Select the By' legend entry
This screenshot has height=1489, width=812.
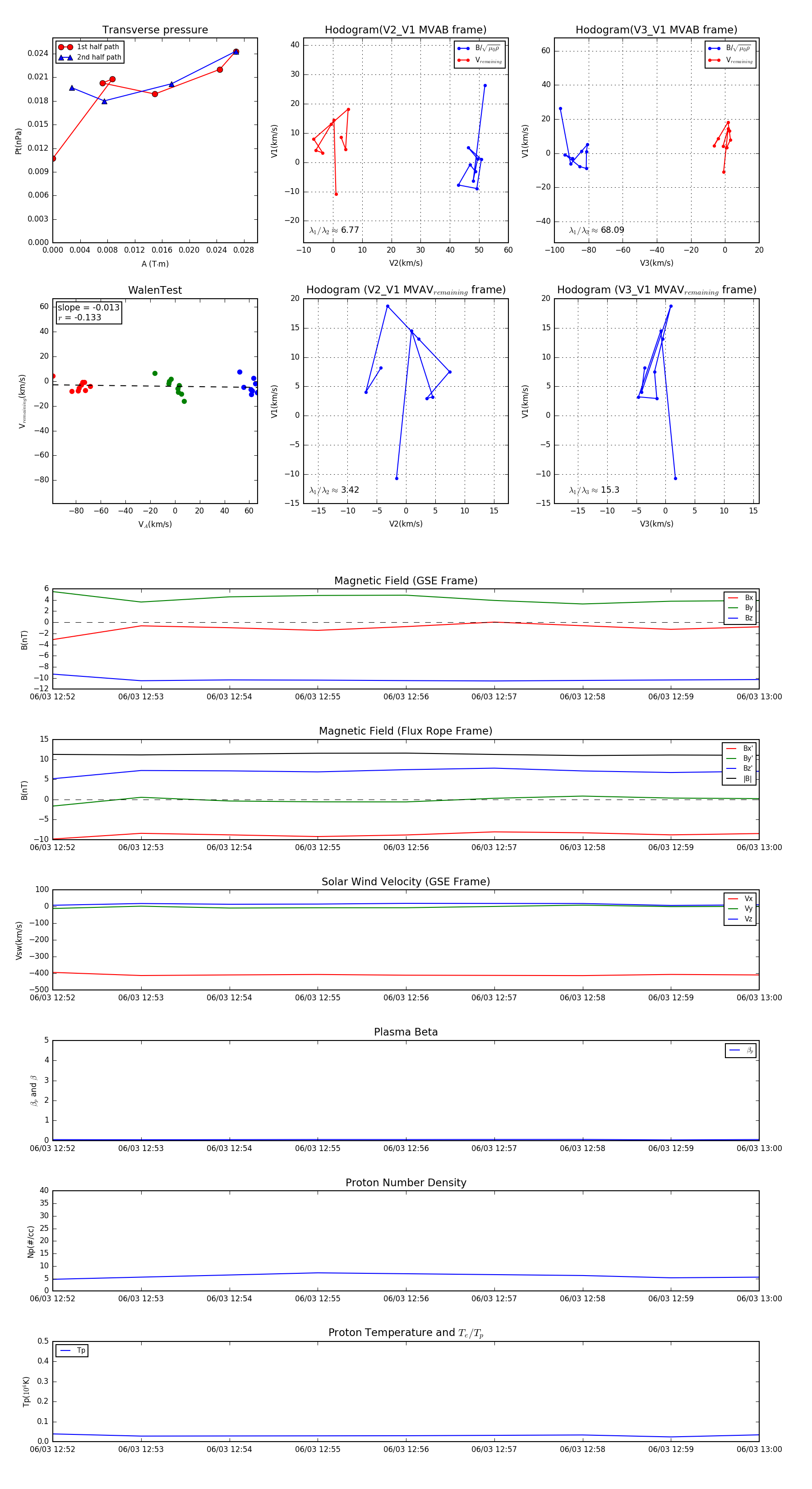point(739,758)
